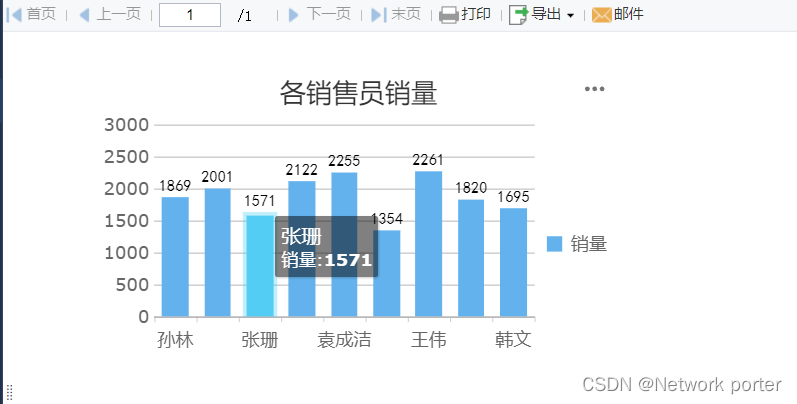Send the report via 邮件
The image size is (797, 404).
tap(618, 14)
